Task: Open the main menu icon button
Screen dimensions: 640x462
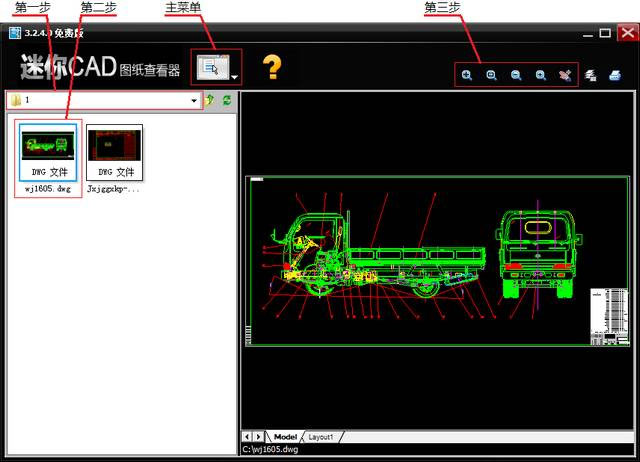Action: [213, 67]
